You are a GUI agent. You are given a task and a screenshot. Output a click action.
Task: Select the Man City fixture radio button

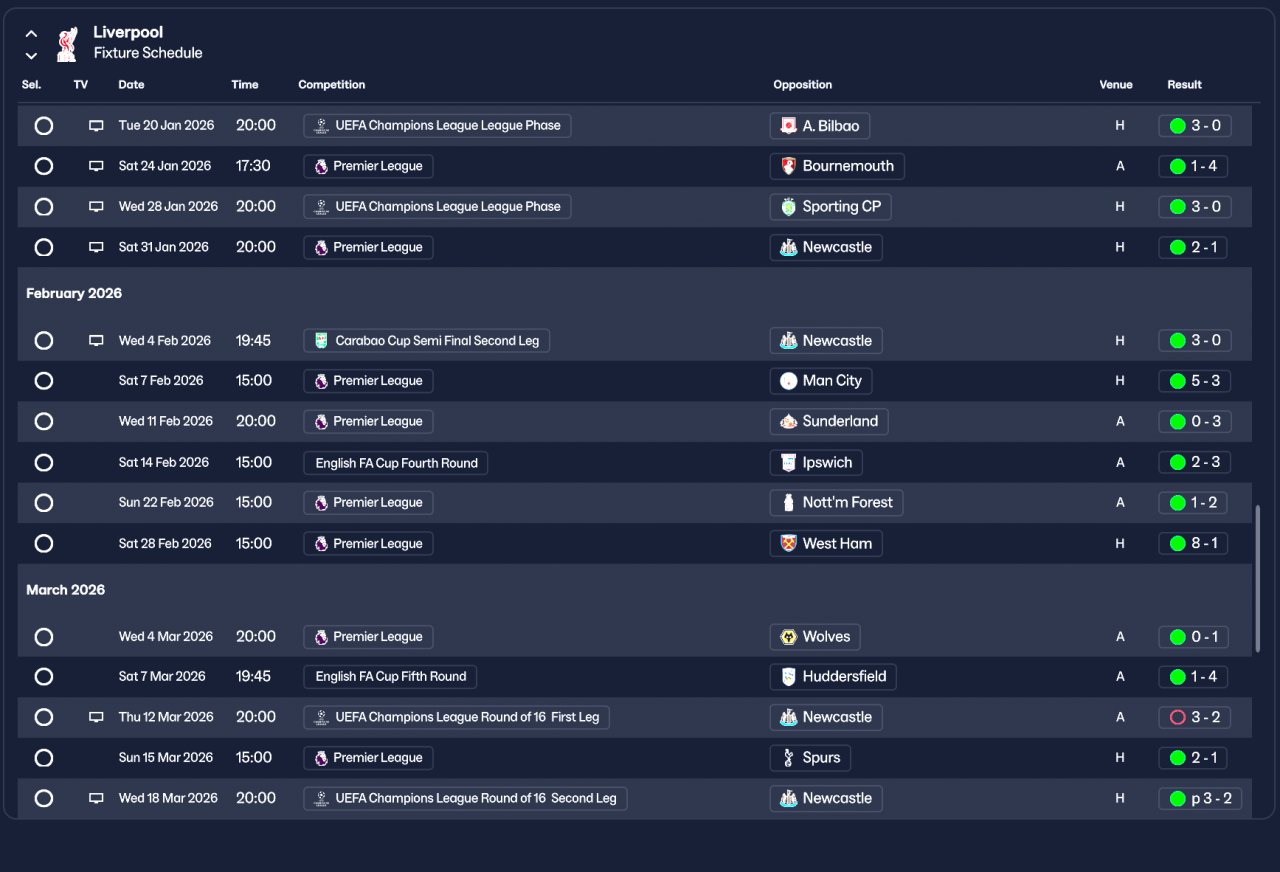[x=44, y=381]
